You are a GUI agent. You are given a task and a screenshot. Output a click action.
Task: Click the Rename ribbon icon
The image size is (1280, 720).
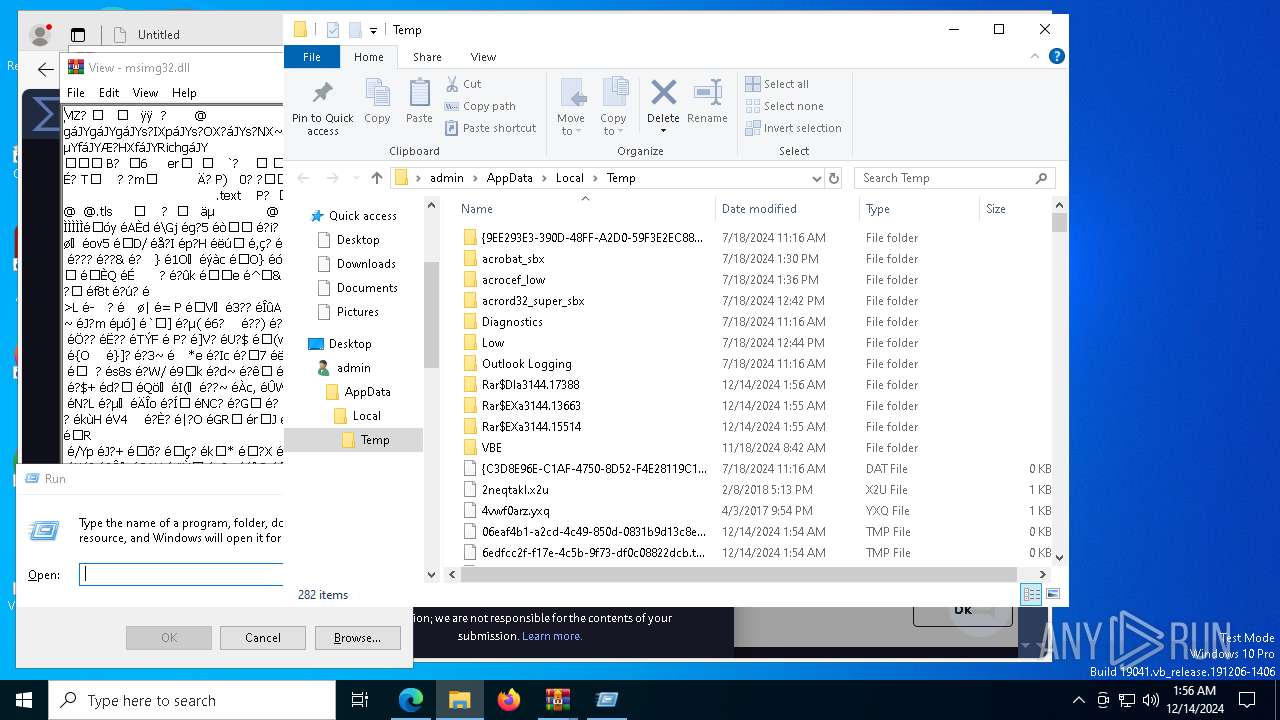(707, 102)
